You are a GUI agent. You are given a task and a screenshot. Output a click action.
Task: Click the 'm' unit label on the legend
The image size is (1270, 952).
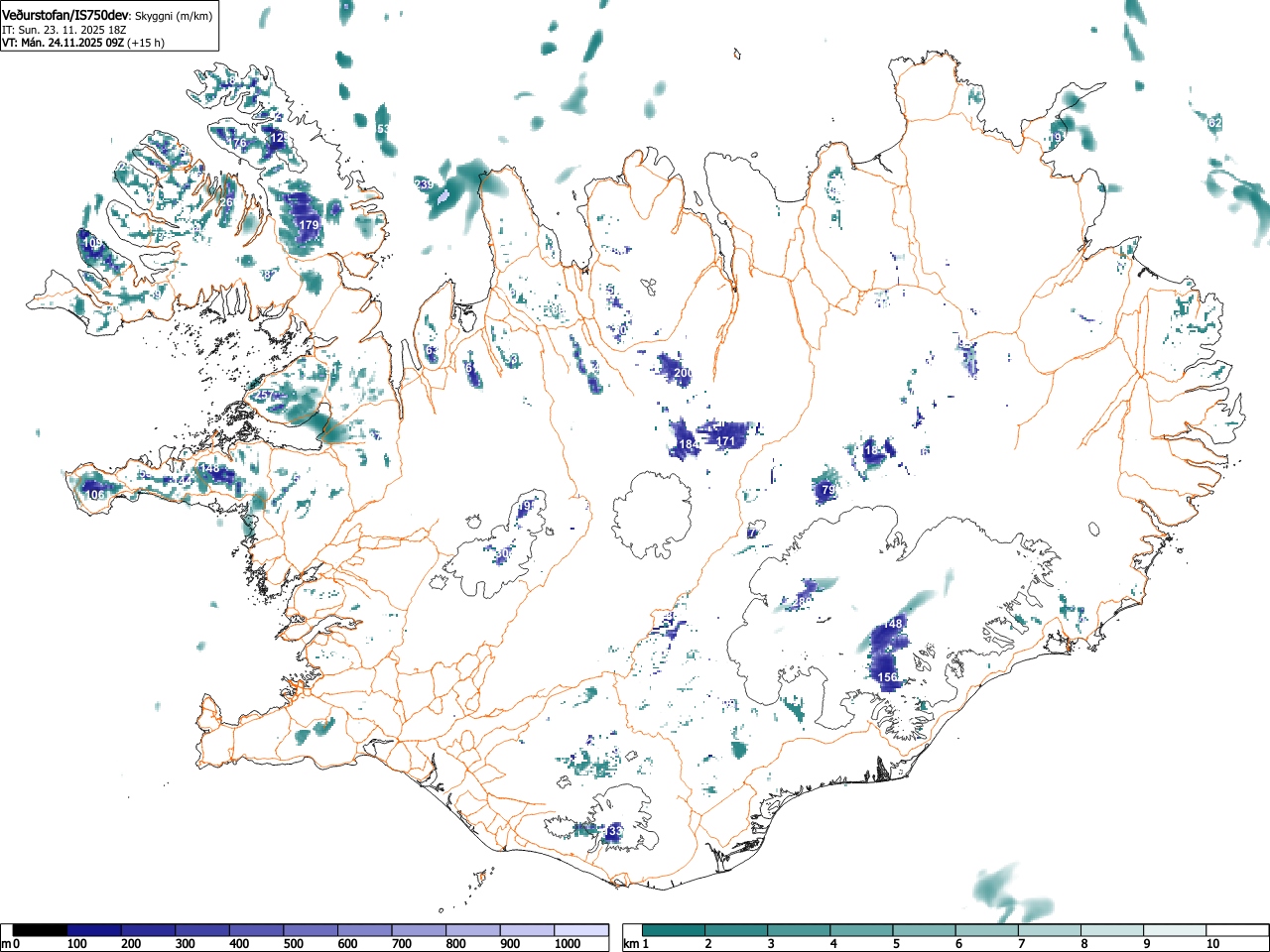6,944
